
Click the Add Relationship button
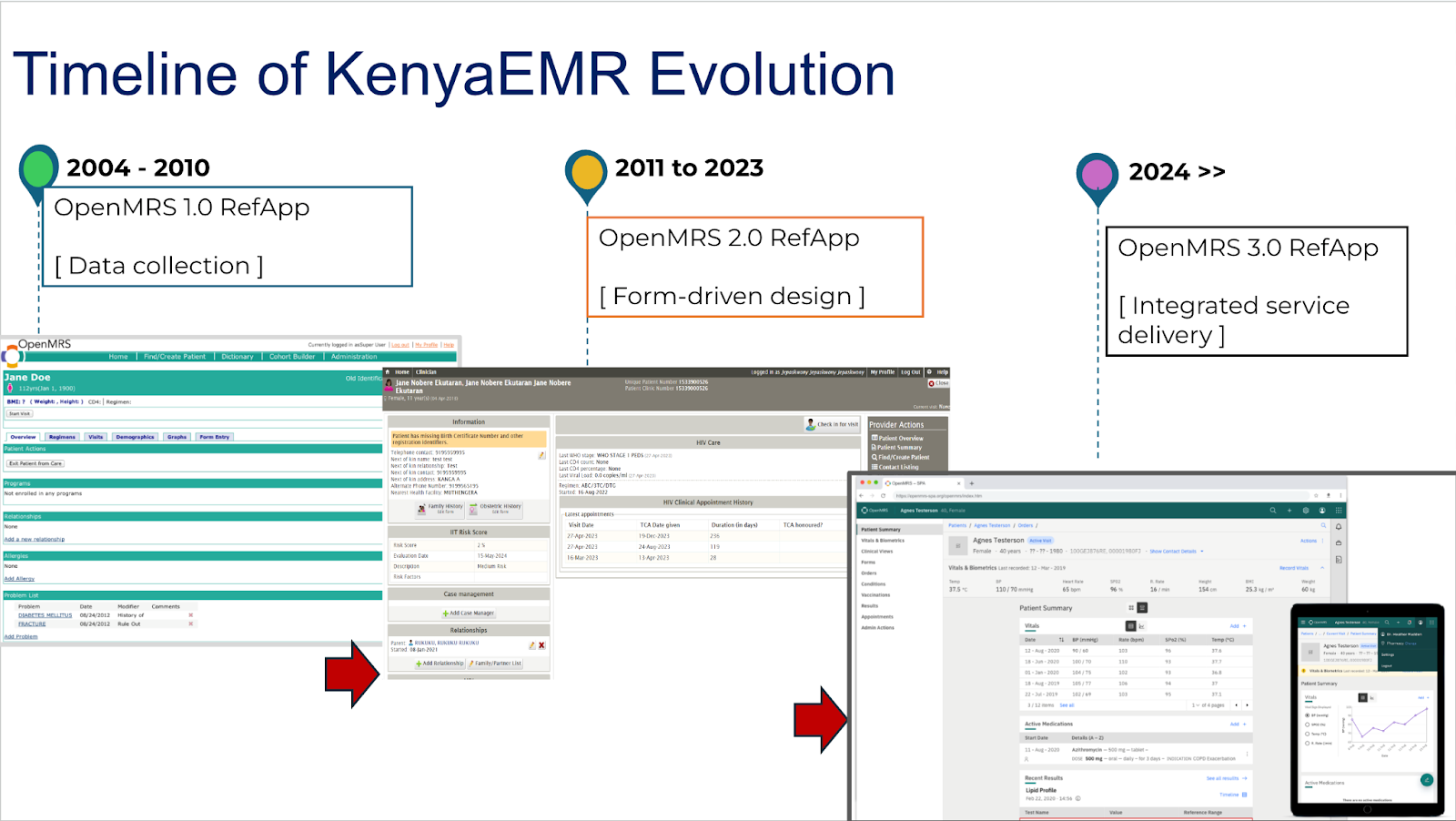(440, 664)
